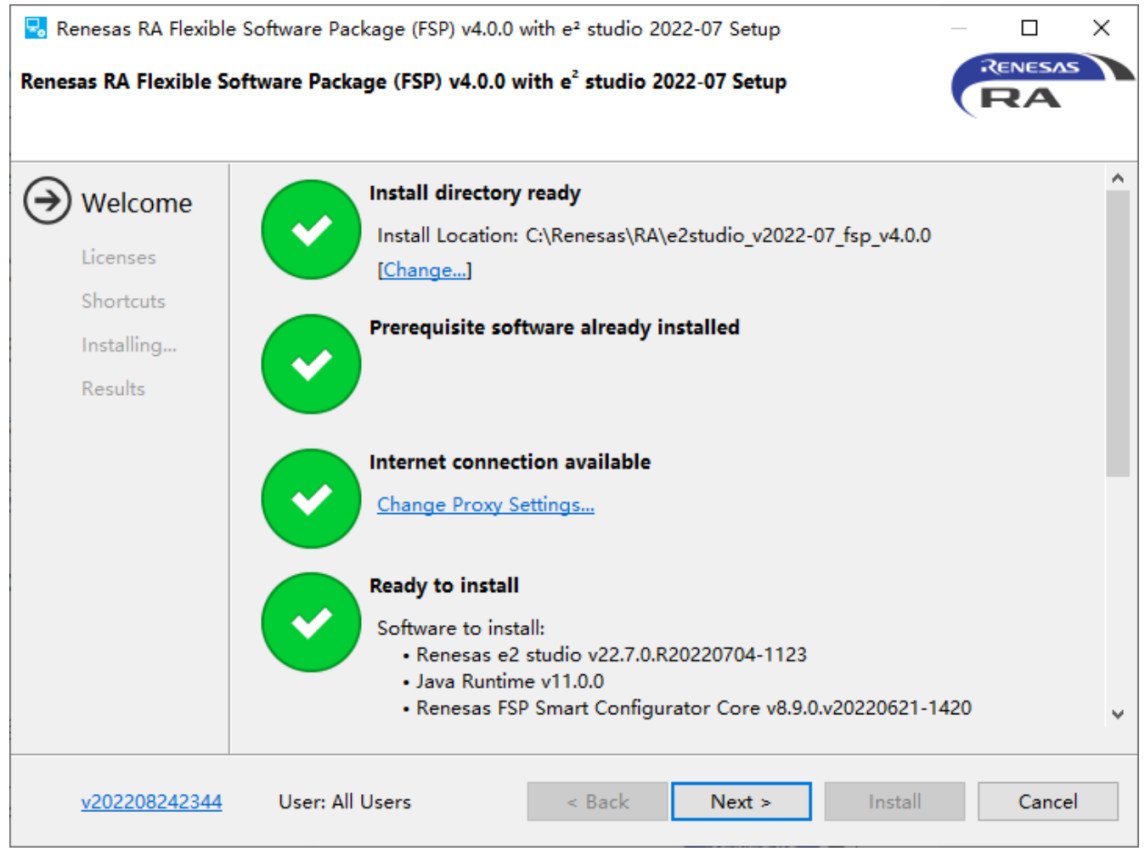
Task: Maximize the setup window
Action: [1029, 28]
